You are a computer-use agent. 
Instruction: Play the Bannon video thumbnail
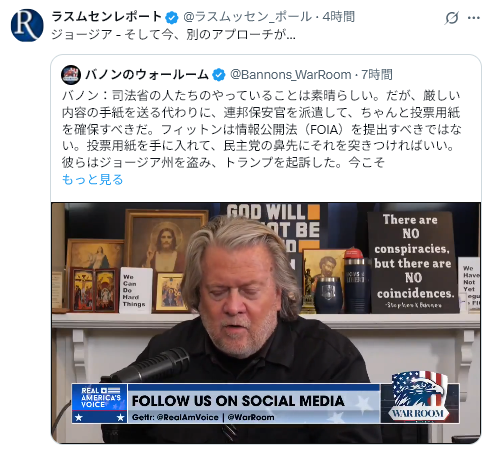[x=266, y=323]
